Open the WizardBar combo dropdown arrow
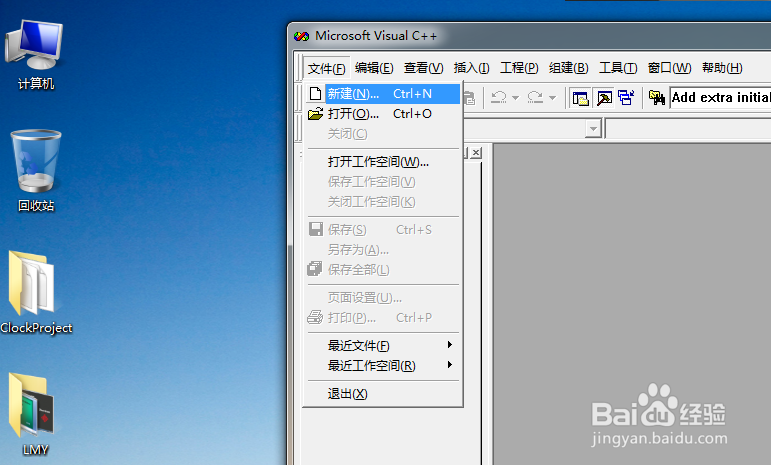771x465 pixels. (593, 129)
